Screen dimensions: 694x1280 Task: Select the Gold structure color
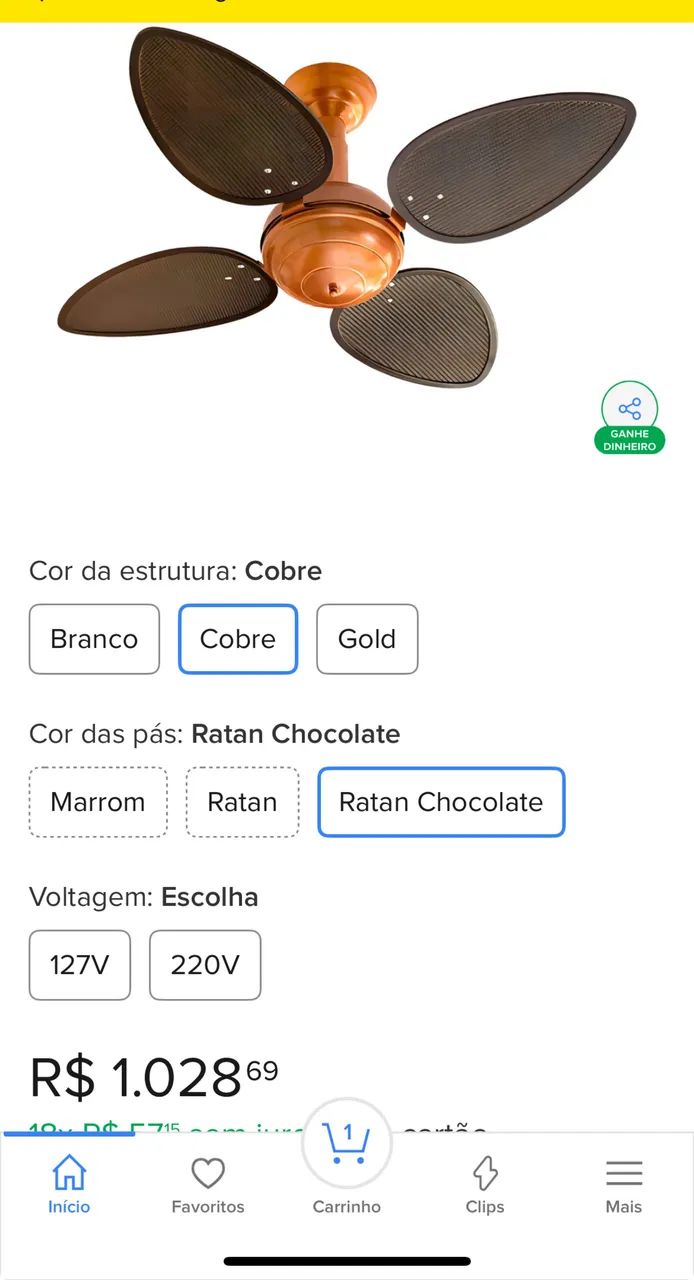[367, 639]
